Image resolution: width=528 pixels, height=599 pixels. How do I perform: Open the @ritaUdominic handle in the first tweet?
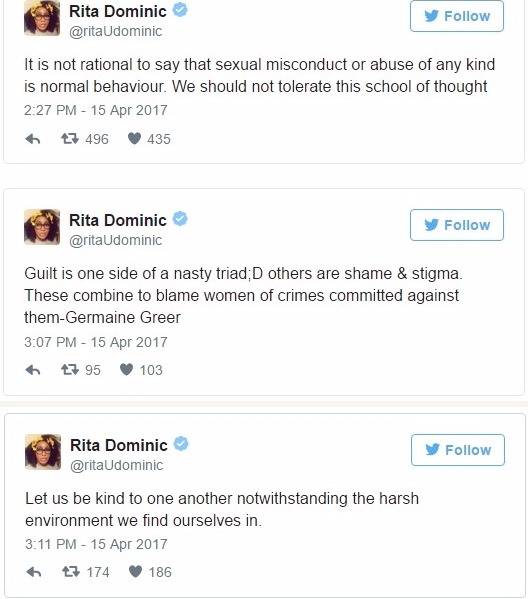coord(115,31)
